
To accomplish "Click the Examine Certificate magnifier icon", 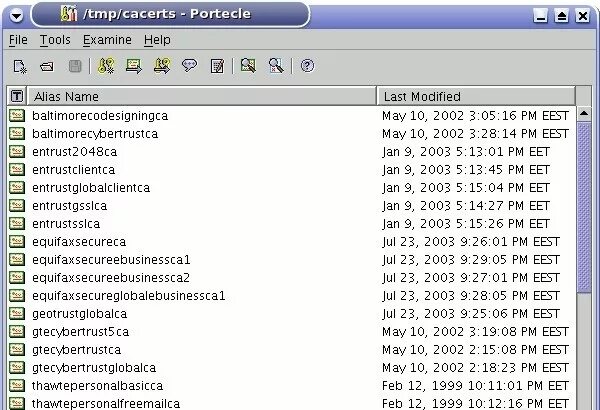I will point(248,65).
